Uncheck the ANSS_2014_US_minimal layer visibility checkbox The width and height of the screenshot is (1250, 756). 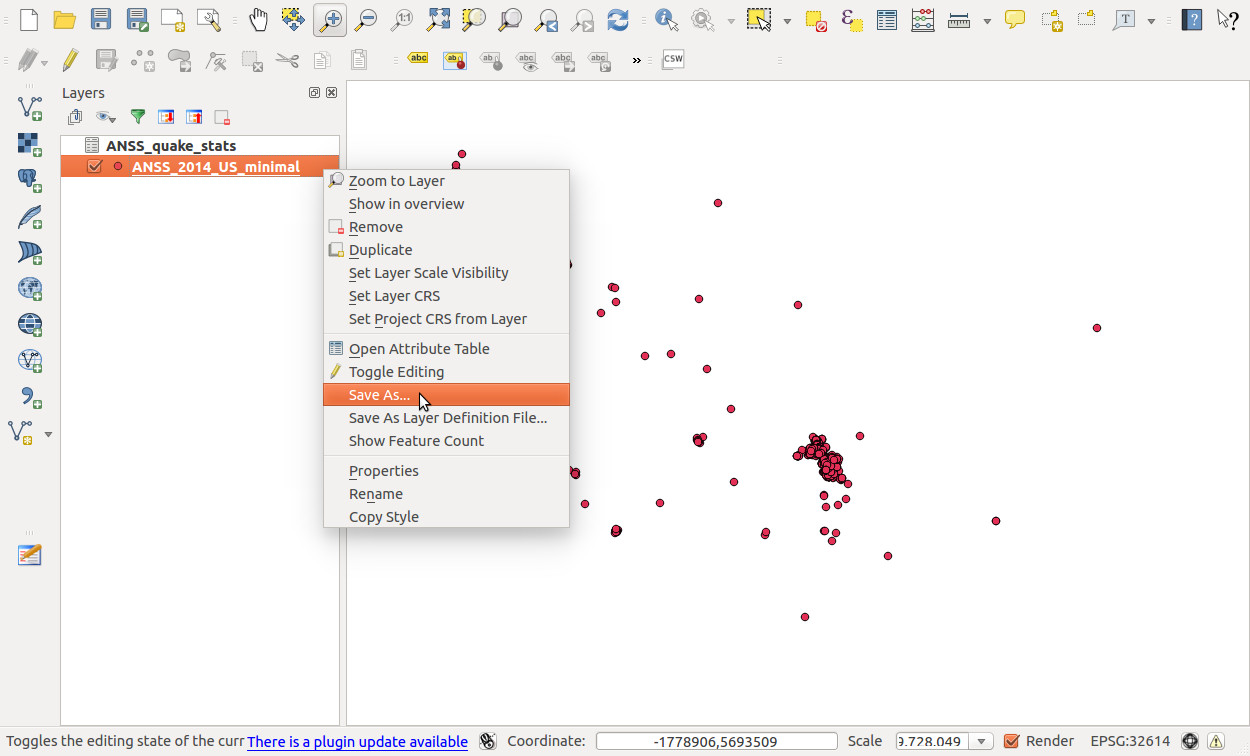coord(95,167)
